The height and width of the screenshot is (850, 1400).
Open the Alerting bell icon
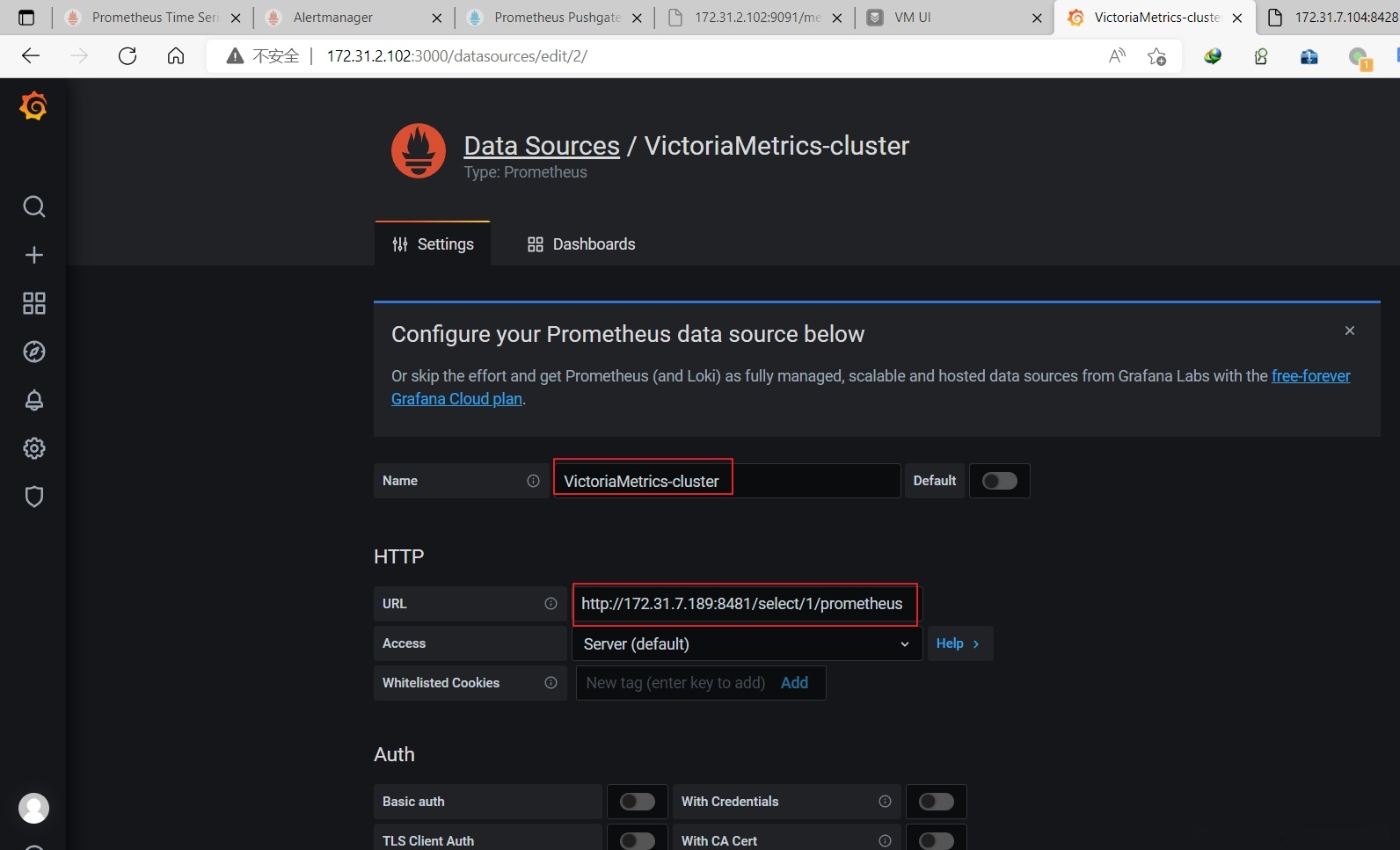[33, 400]
